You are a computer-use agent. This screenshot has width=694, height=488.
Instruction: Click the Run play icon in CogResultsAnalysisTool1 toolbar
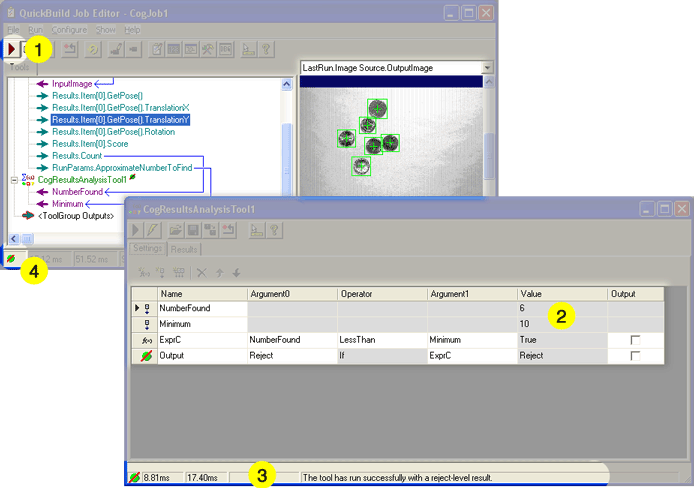[137, 231]
